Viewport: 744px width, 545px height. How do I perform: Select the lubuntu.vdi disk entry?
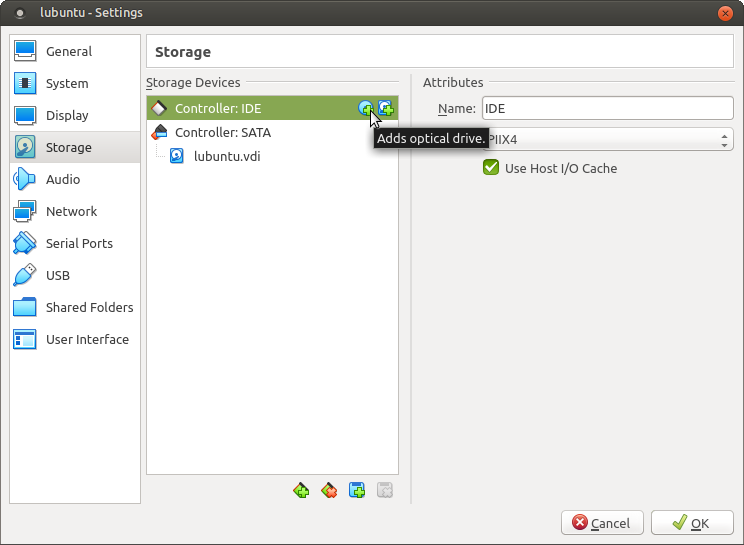(272, 156)
